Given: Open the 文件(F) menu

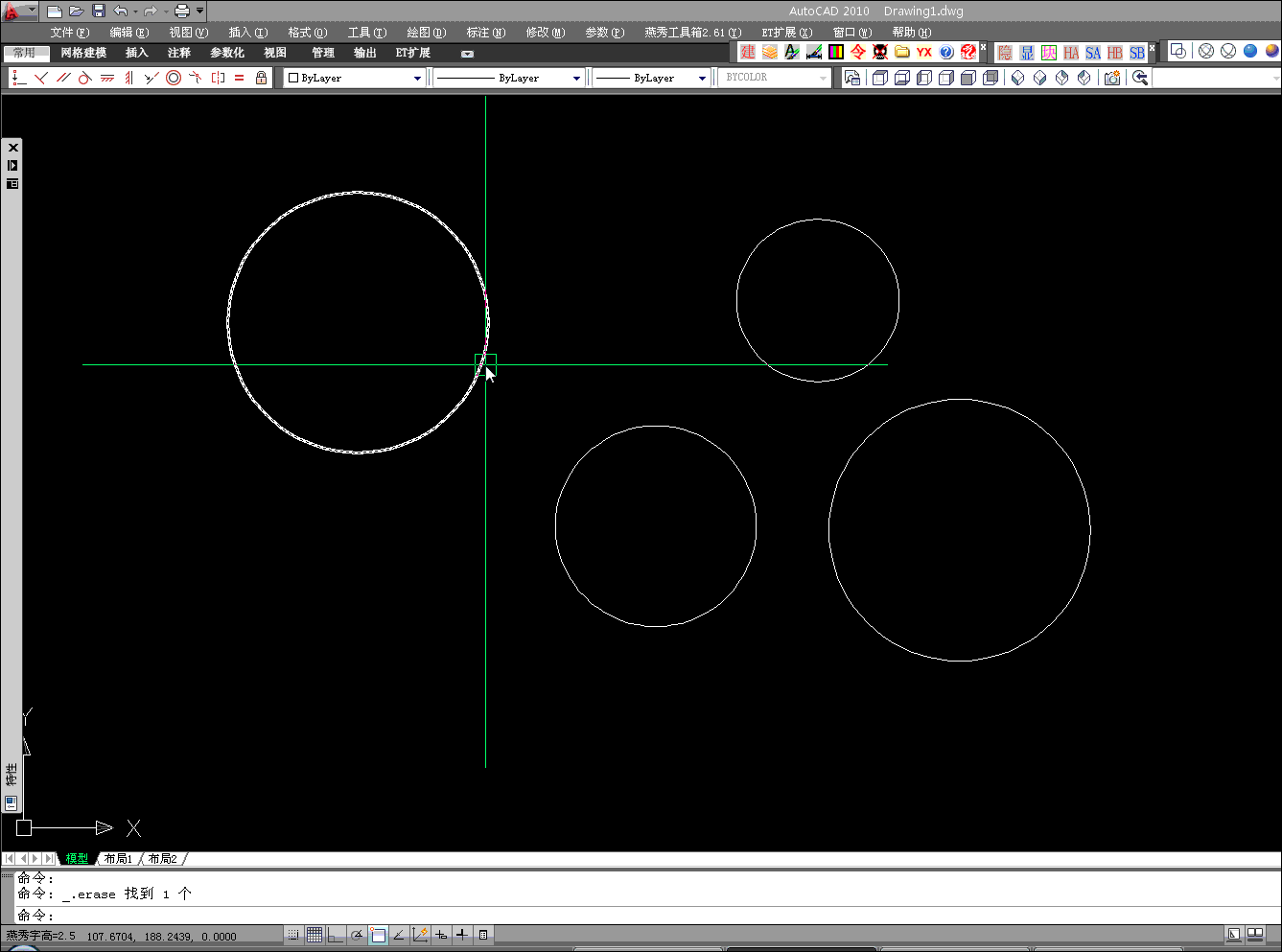Looking at the screenshot, I should (70, 33).
